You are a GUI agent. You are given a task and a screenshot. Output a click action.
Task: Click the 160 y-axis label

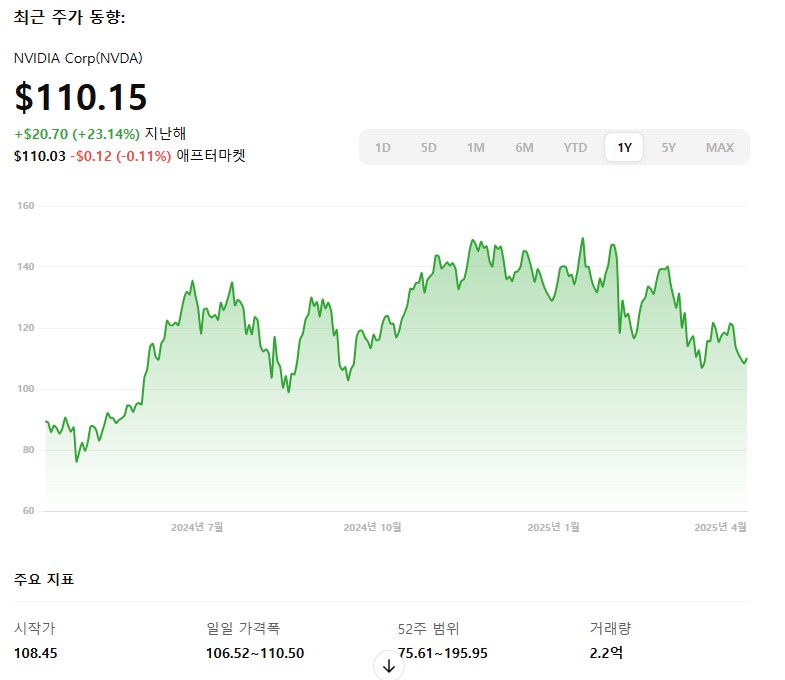(26, 206)
